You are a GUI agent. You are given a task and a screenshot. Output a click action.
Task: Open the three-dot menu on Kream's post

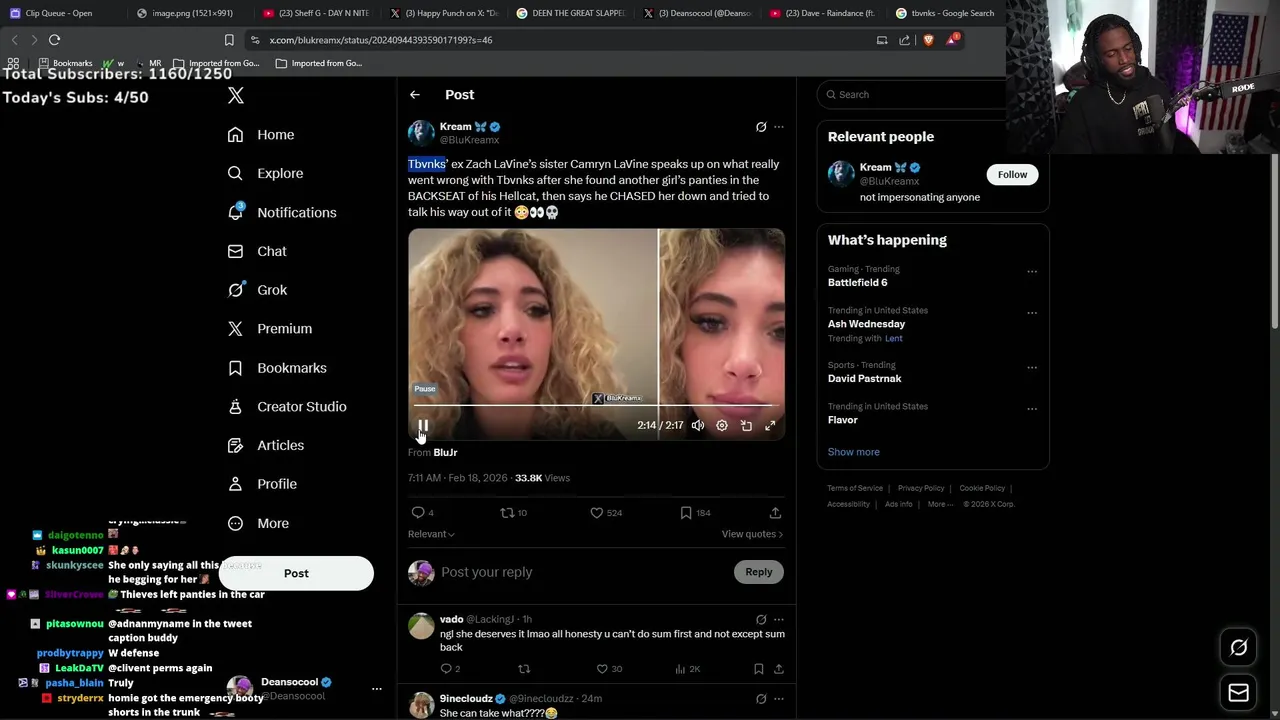point(779,127)
